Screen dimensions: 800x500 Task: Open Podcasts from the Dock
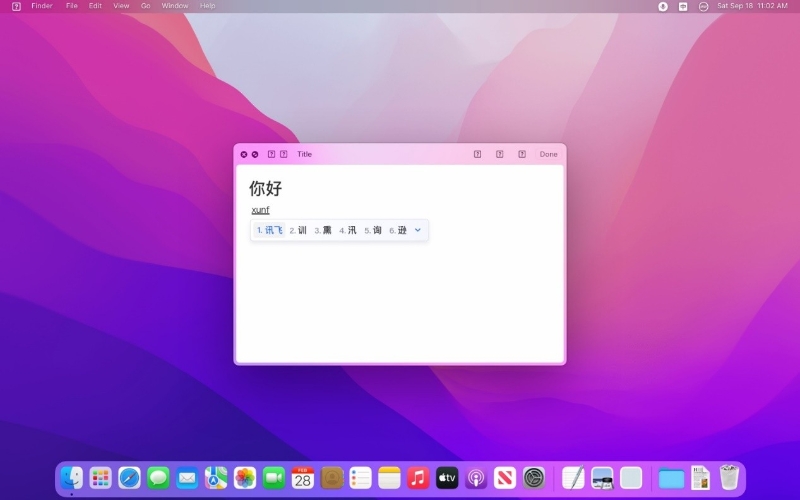(x=477, y=478)
